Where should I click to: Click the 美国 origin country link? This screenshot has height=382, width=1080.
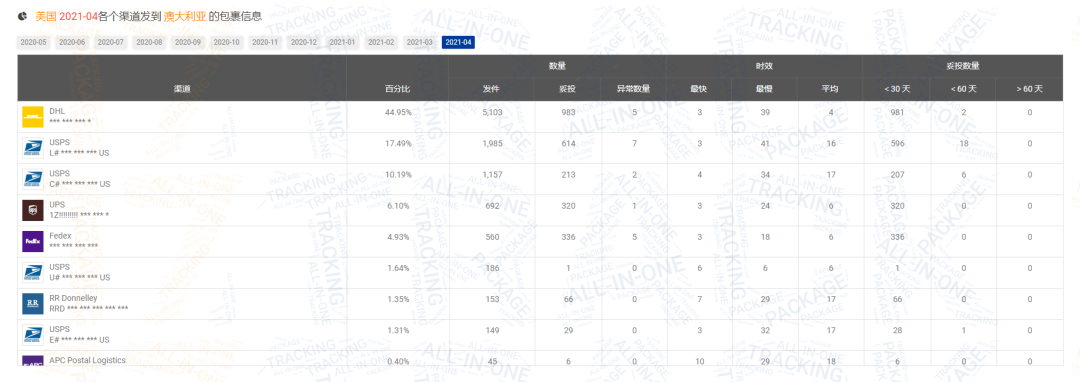click(46, 15)
